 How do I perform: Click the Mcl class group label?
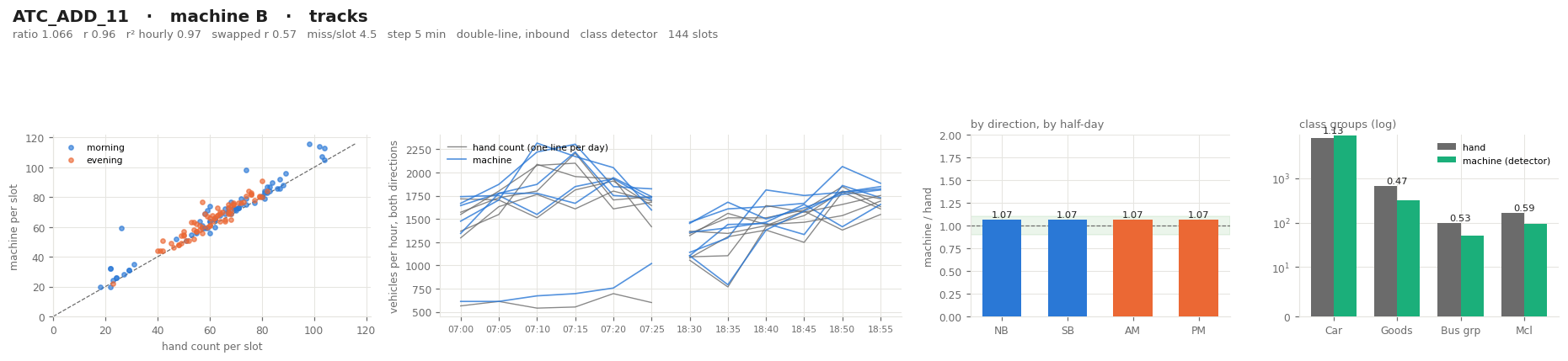(x=1523, y=332)
